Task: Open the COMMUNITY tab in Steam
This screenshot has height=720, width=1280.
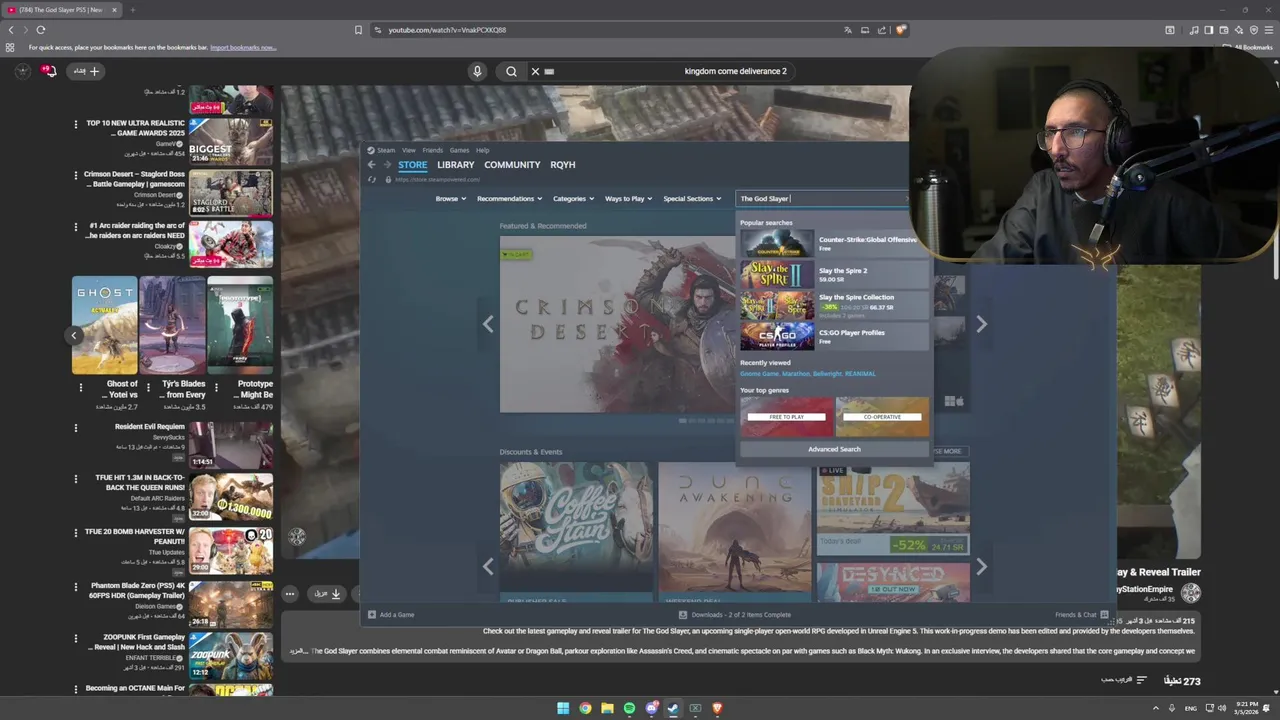Action: pos(512,165)
